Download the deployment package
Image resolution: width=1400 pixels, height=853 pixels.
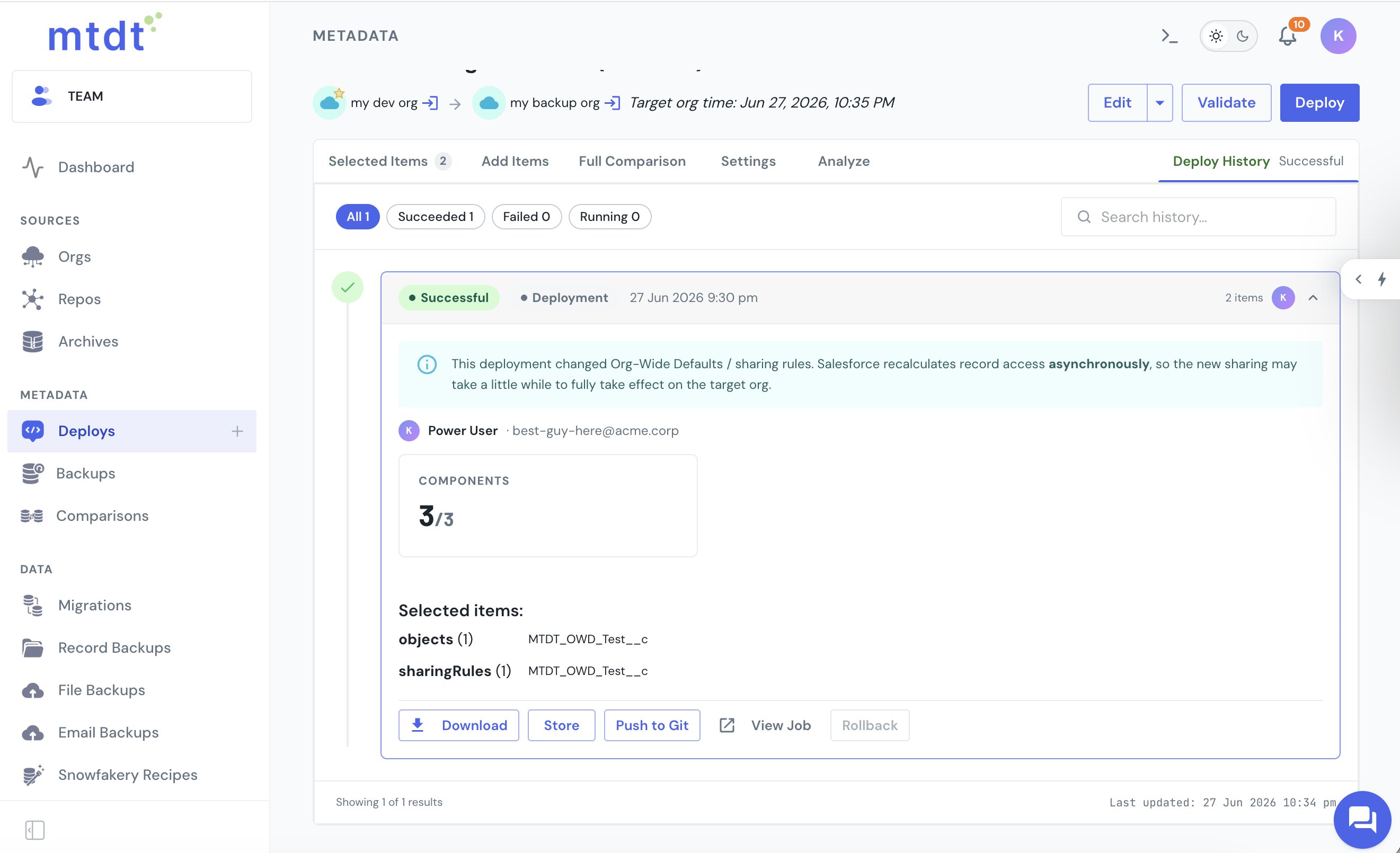pyautogui.click(x=458, y=725)
